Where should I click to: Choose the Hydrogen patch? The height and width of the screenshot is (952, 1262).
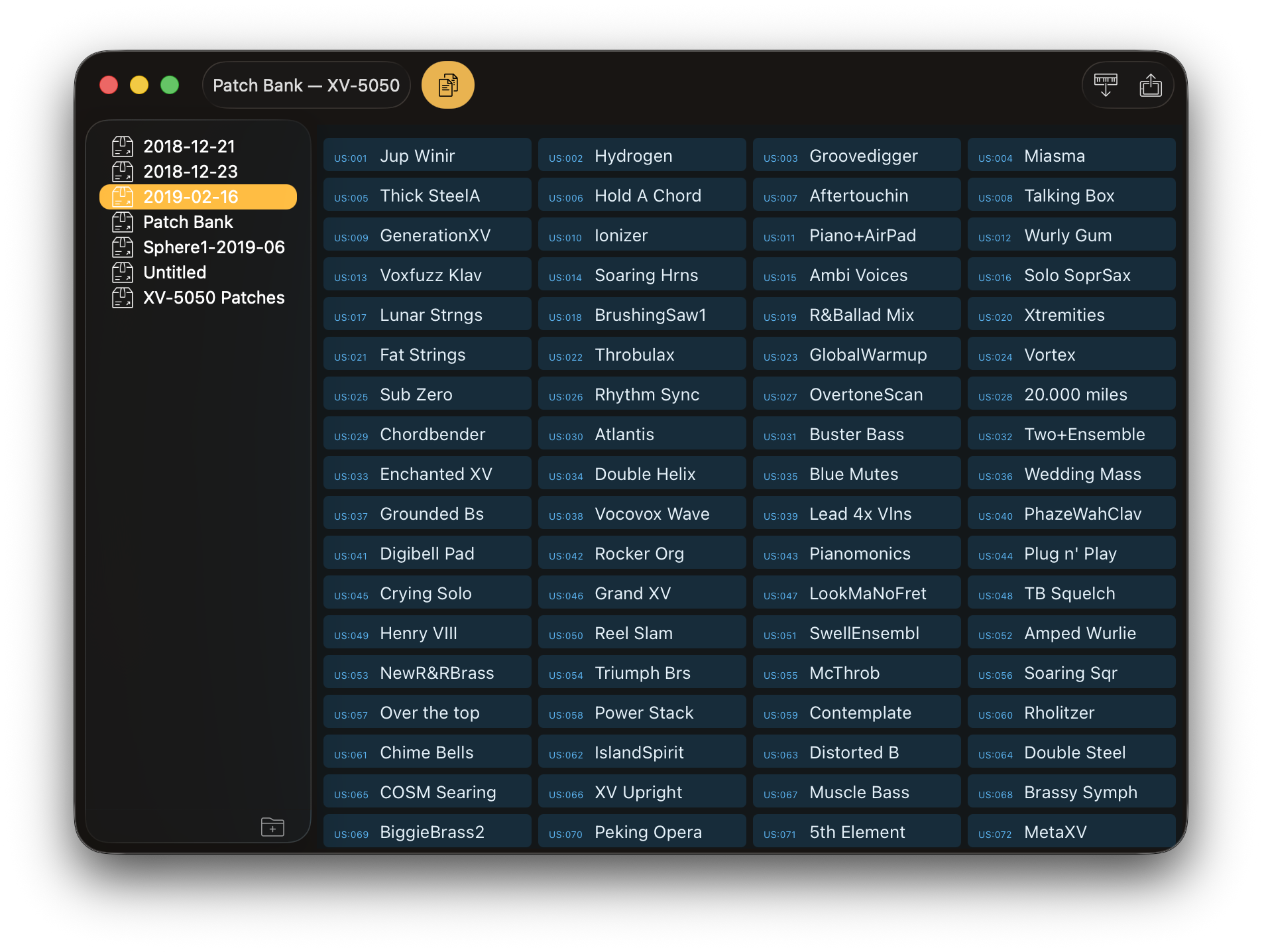coord(642,155)
